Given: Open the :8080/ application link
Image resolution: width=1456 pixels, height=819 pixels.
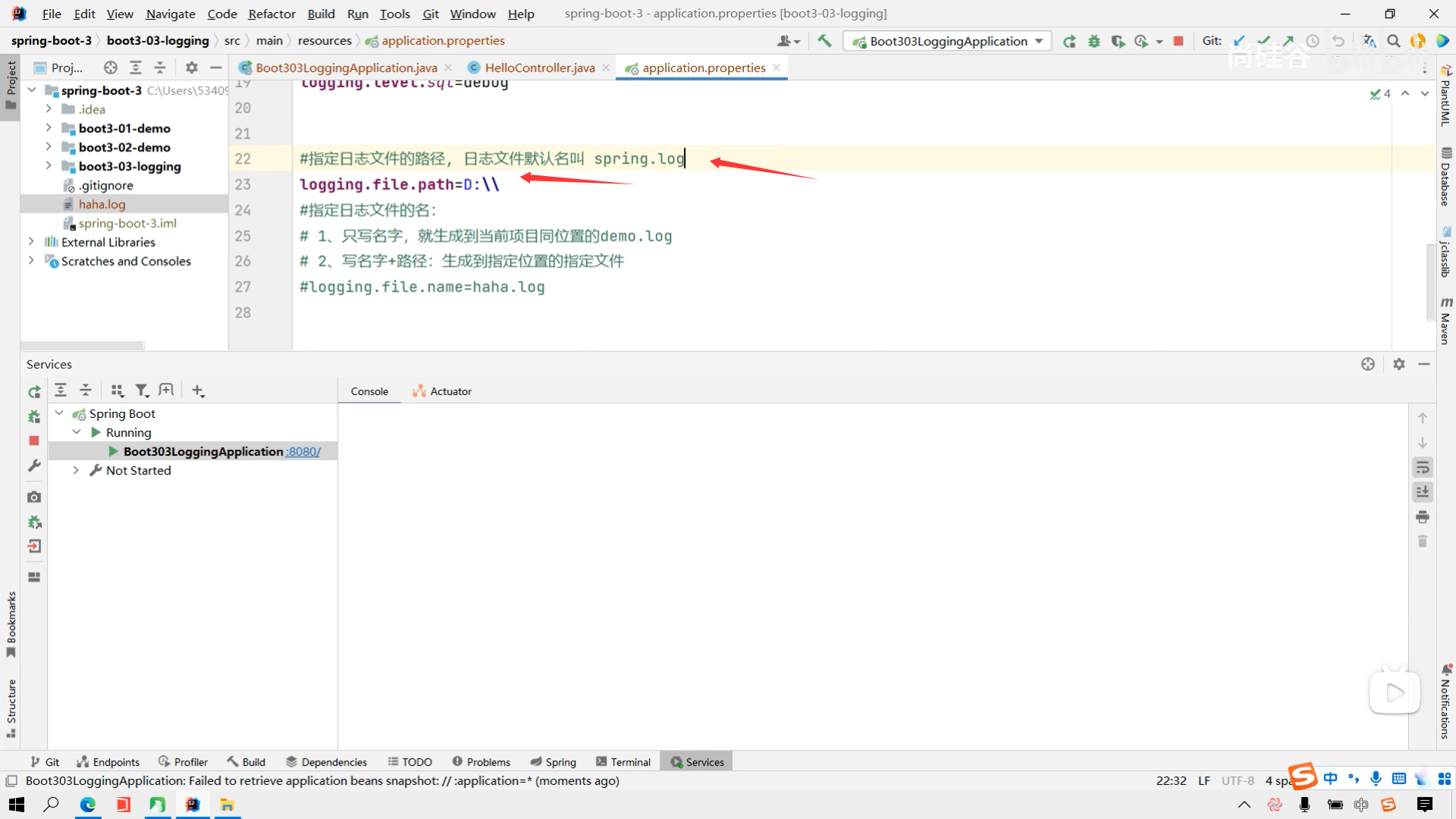Looking at the screenshot, I should 303,451.
